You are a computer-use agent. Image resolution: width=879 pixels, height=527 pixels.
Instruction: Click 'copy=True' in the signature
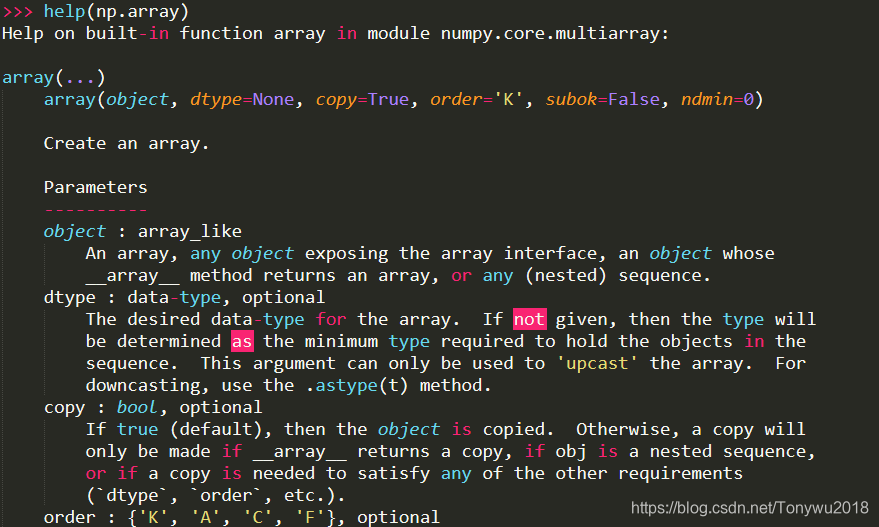[362, 99]
